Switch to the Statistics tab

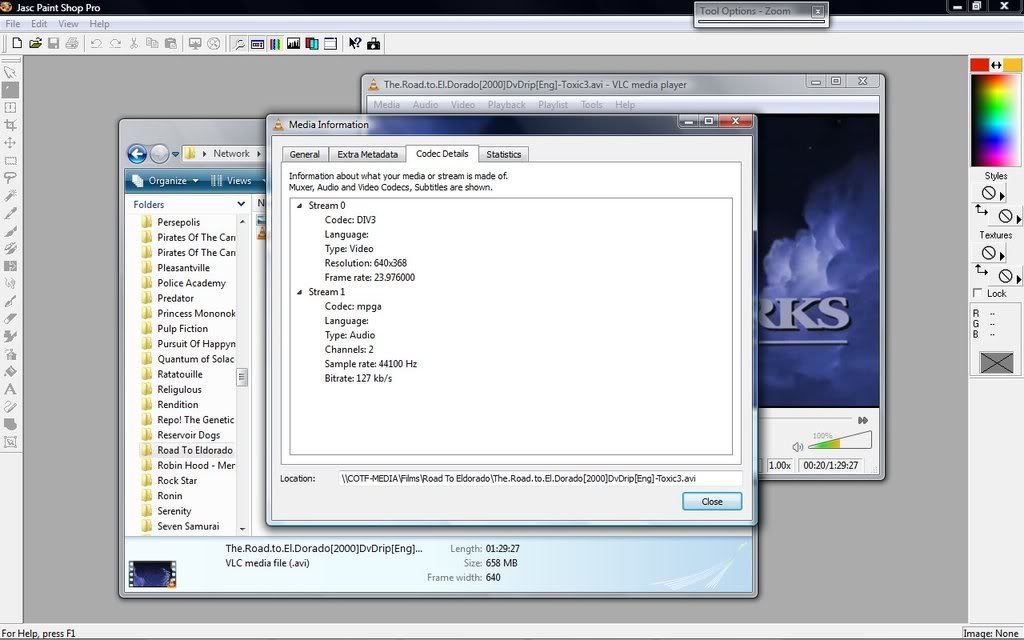pos(504,154)
